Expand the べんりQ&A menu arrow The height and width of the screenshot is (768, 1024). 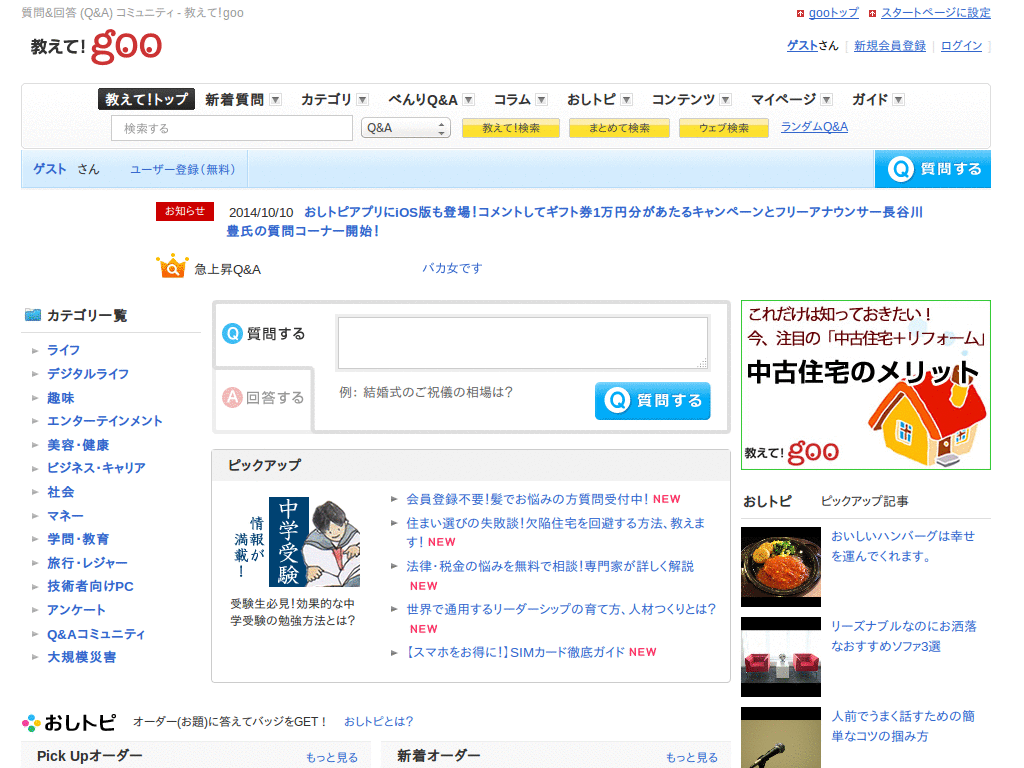click(468, 100)
